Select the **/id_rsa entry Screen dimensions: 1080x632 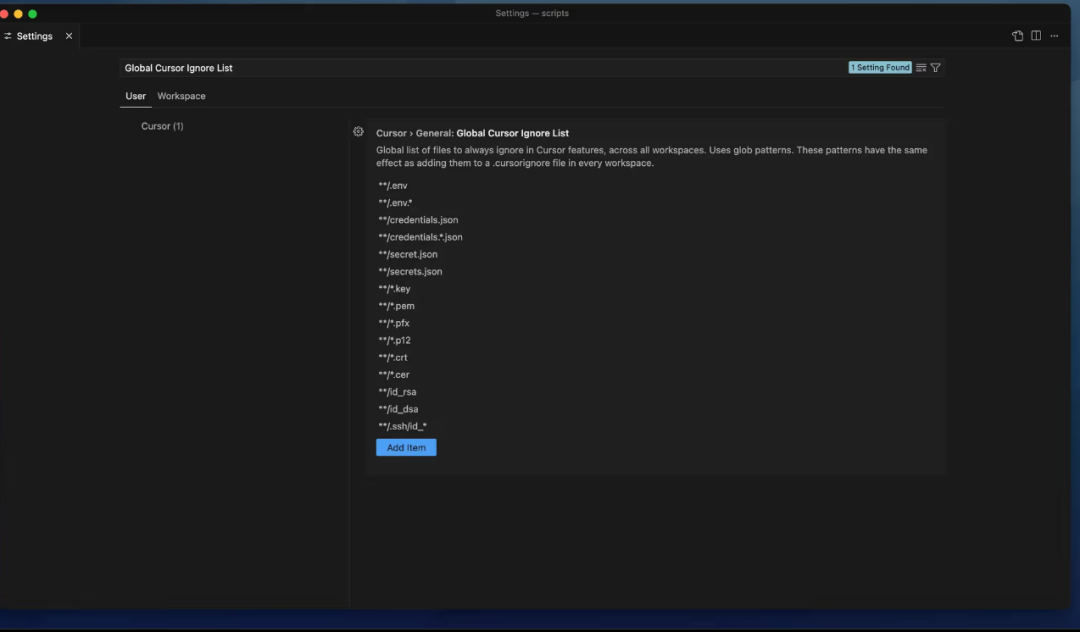coord(397,392)
